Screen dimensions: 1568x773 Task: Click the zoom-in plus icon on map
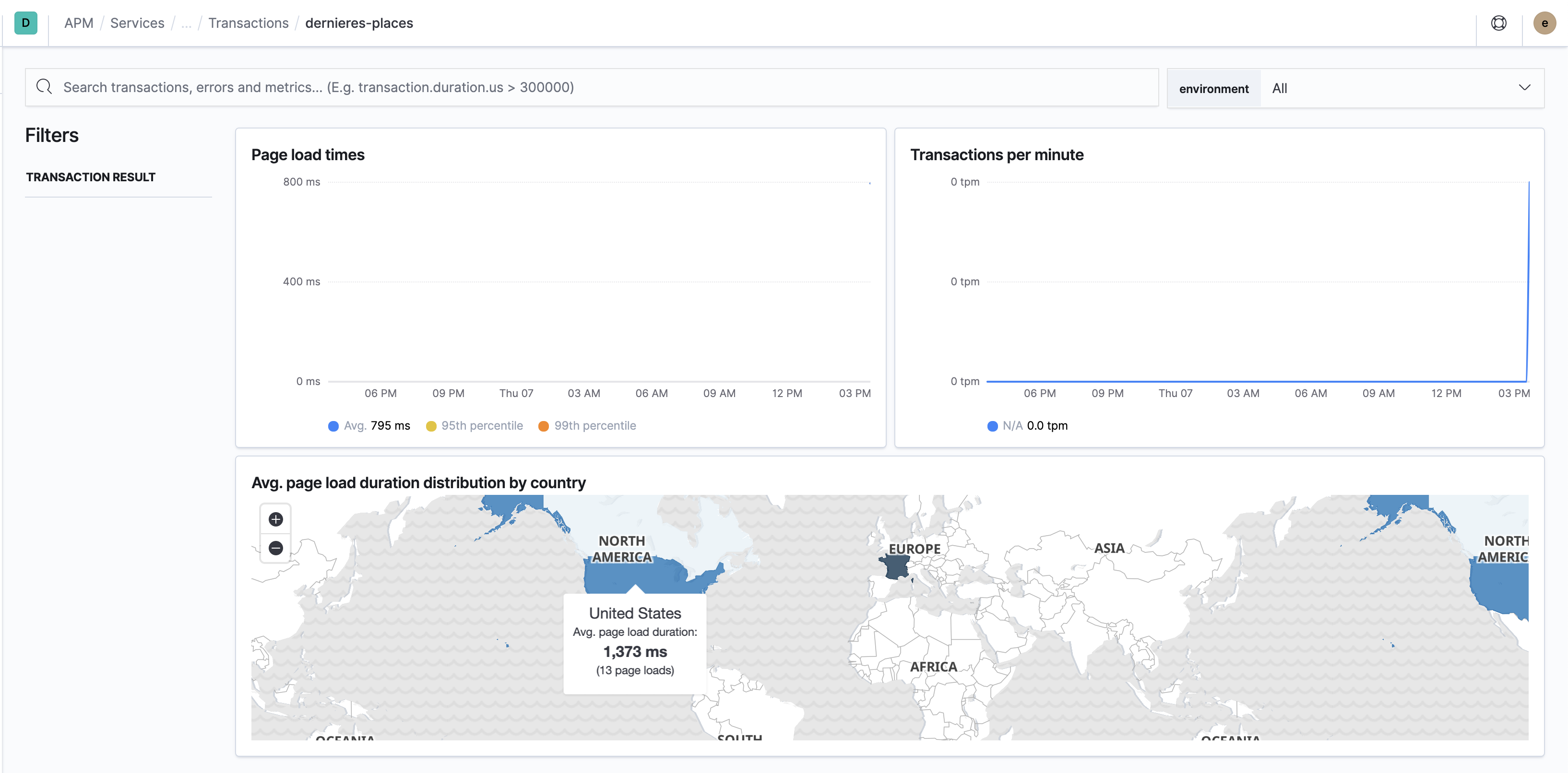(x=275, y=519)
